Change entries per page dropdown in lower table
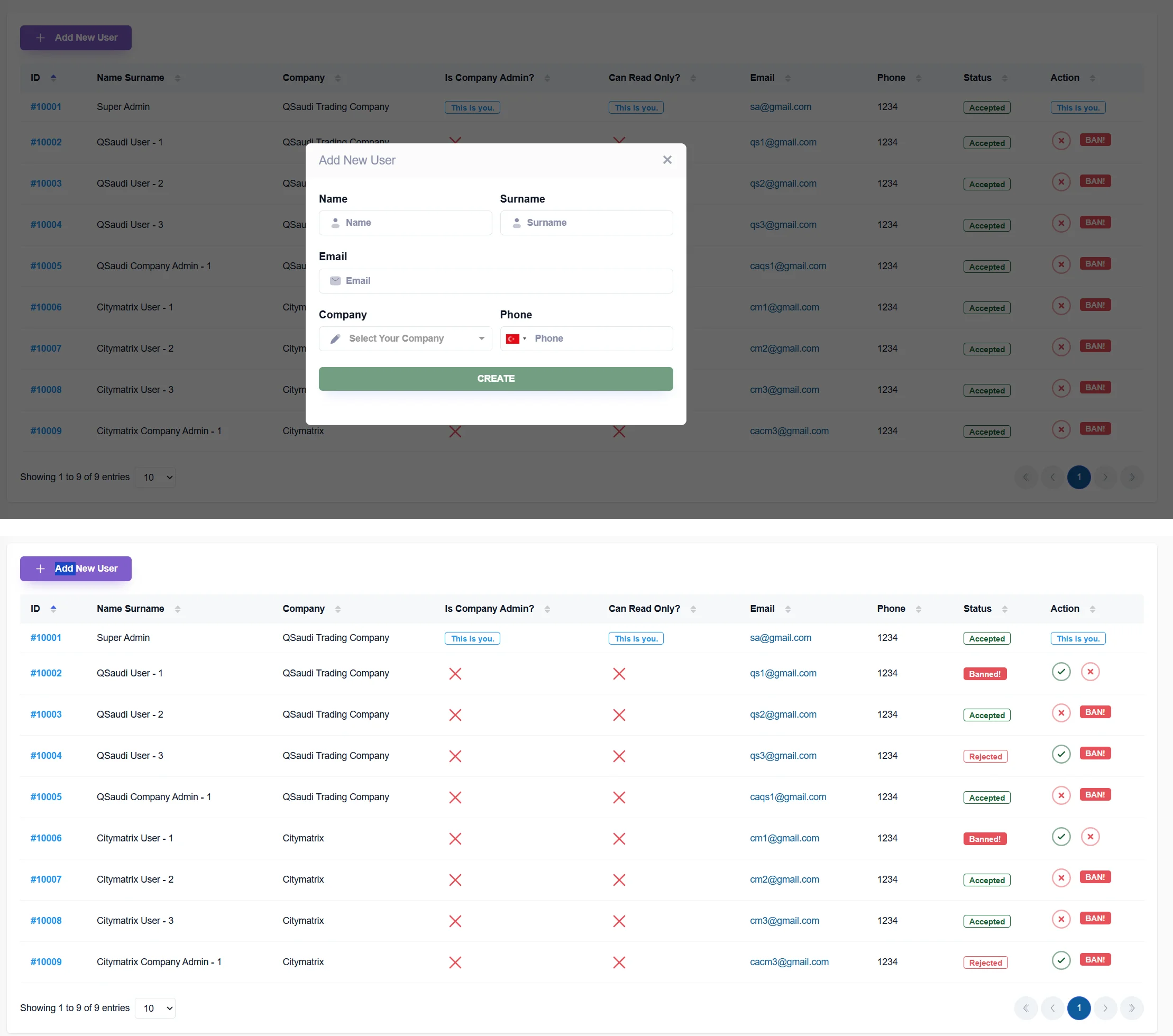1173x1036 pixels. point(155,1009)
